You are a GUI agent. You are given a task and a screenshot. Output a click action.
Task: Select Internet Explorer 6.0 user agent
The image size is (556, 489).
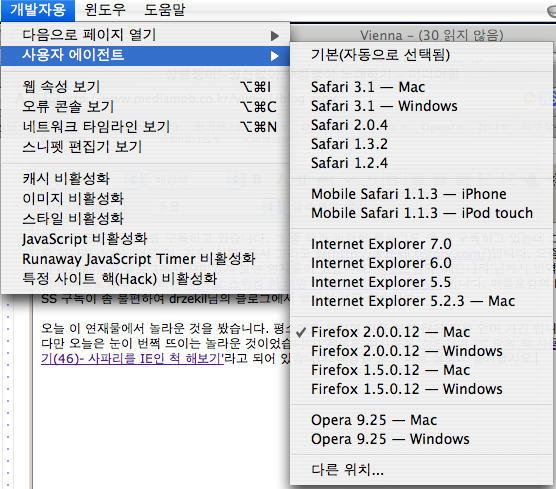pos(421,263)
